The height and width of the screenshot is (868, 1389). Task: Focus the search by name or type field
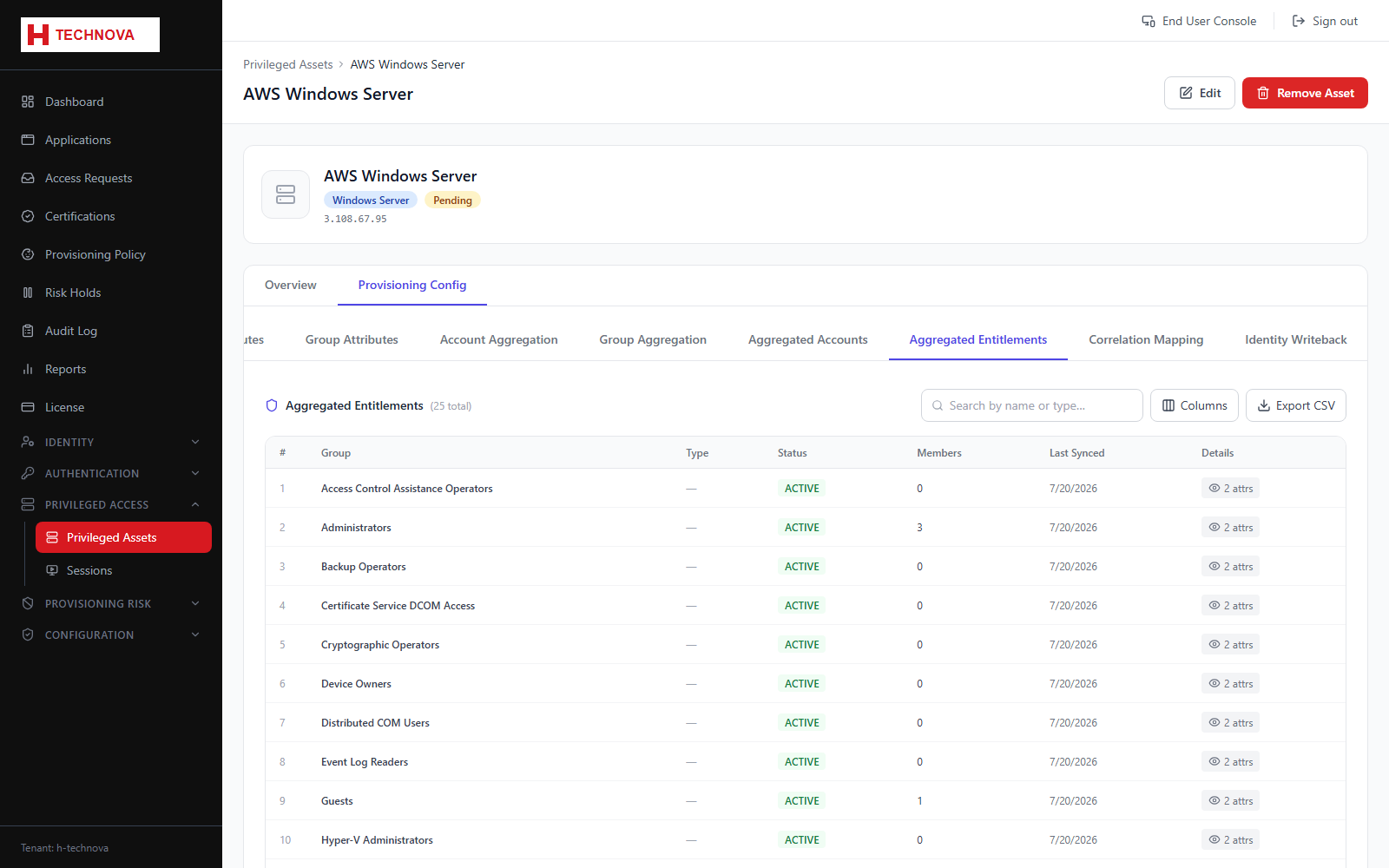tap(1032, 405)
